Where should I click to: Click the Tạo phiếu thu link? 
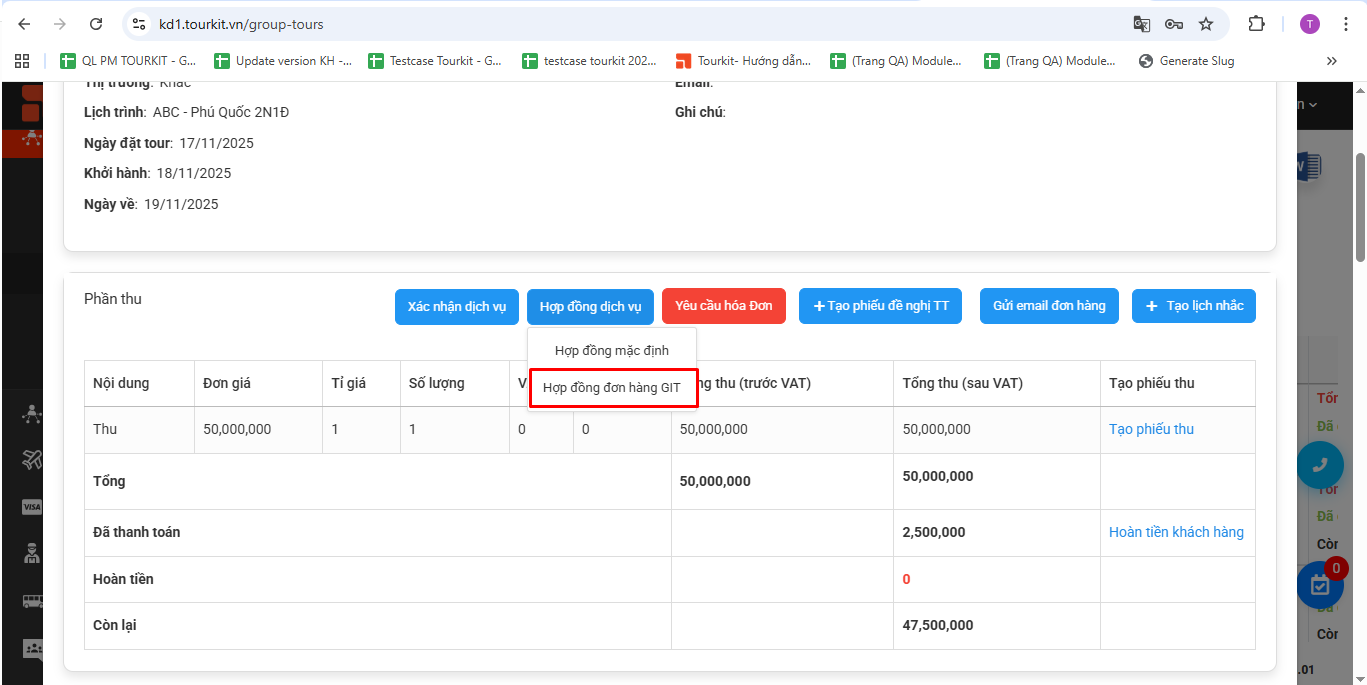coord(1151,429)
